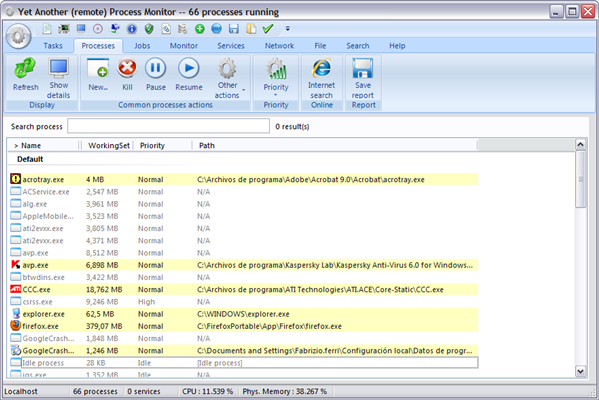Select the AppleMobile... process
The width and height of the screenshot is (599, 400).
243,216
